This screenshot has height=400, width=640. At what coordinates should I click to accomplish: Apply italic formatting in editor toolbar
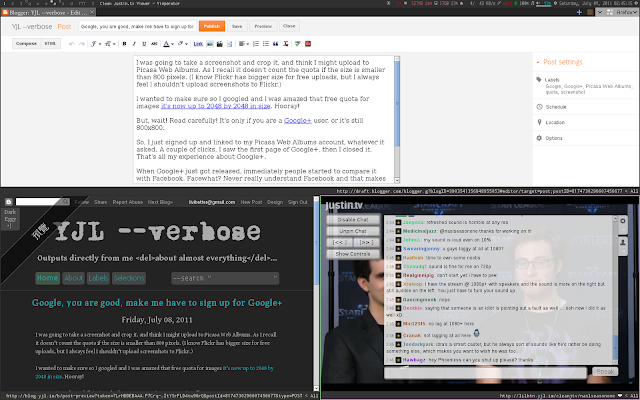[x=134, y=44]
